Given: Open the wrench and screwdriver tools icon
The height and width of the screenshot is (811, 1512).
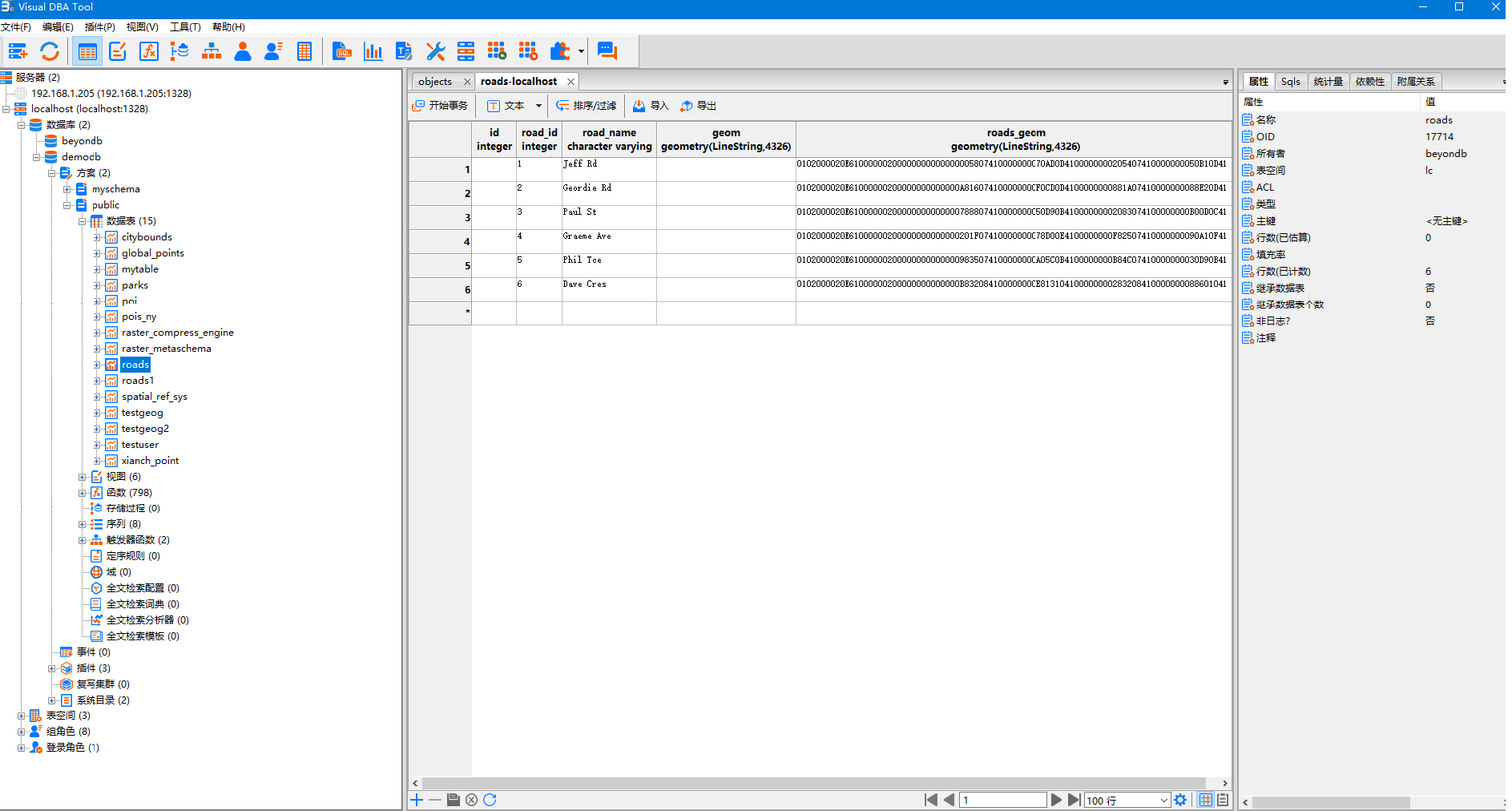Looking at the screenshot, I should [435, 52].
